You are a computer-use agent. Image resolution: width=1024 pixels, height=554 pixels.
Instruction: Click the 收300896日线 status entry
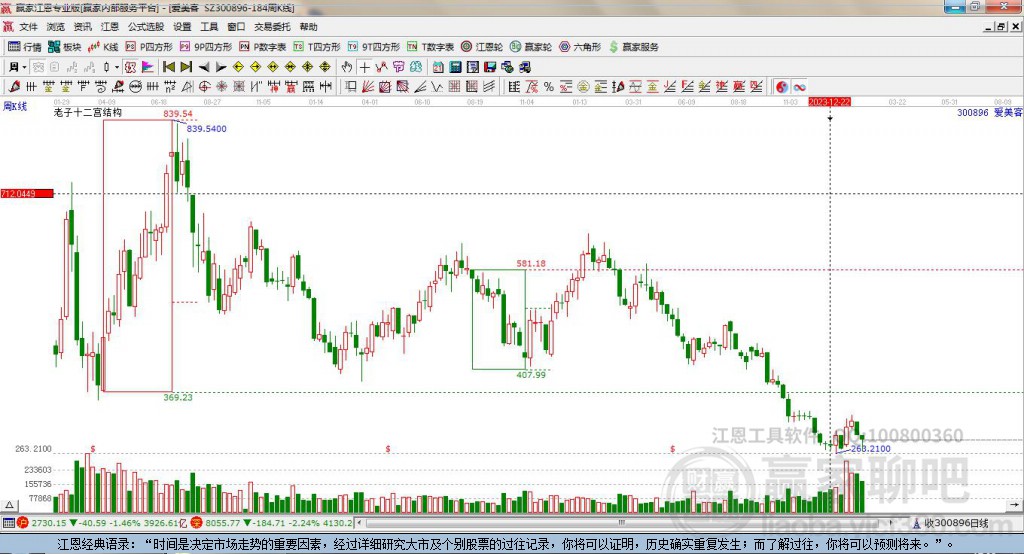click(x=951, y=523)
